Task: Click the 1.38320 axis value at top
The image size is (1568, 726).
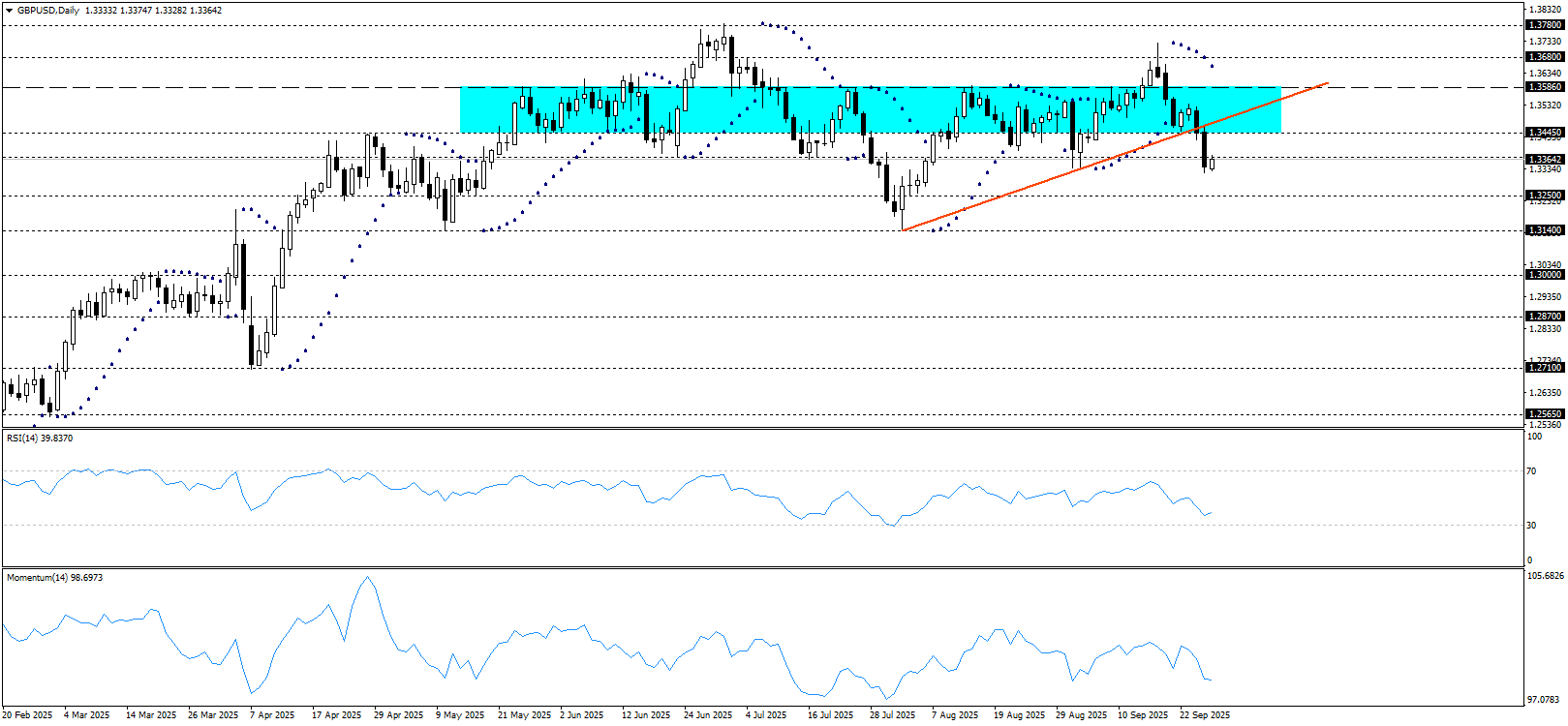Action: 1546,10
